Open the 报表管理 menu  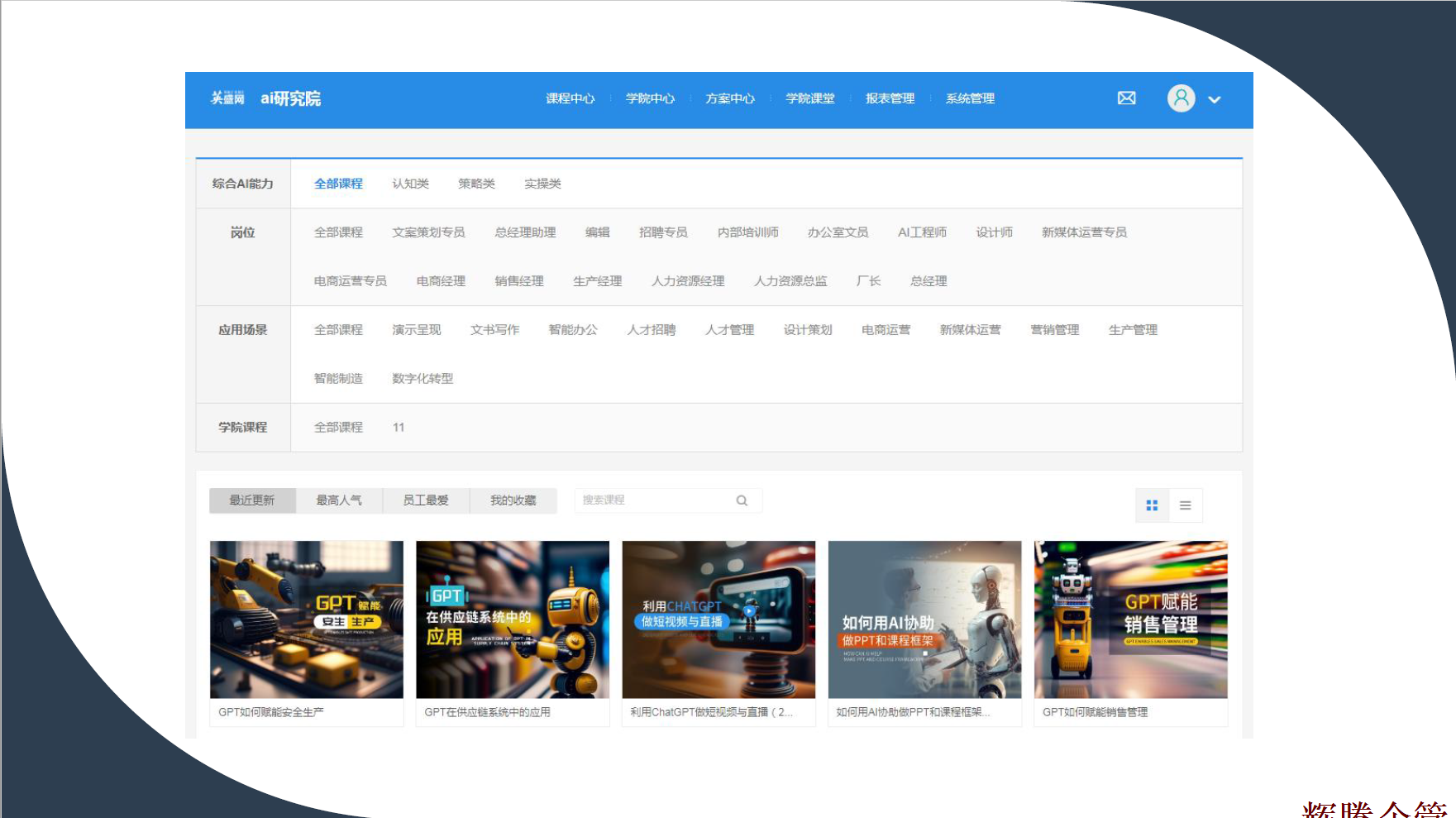(x=890, y=98)
